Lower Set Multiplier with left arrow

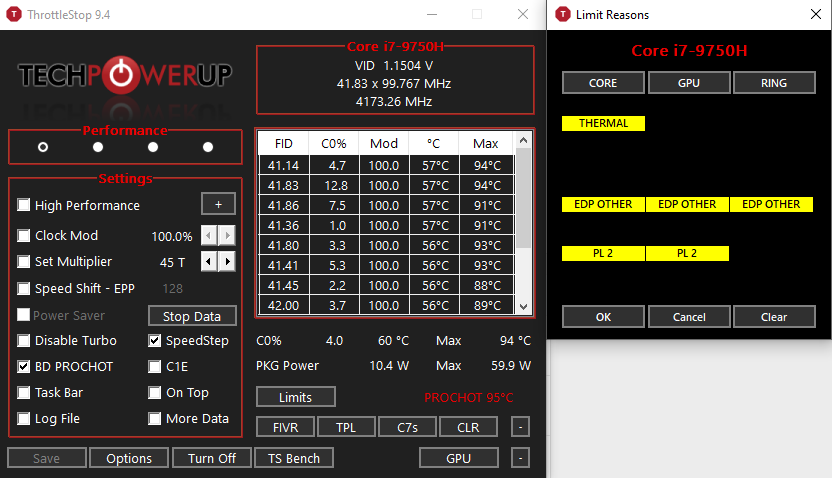pyautogui.click(x=209, y=261)
